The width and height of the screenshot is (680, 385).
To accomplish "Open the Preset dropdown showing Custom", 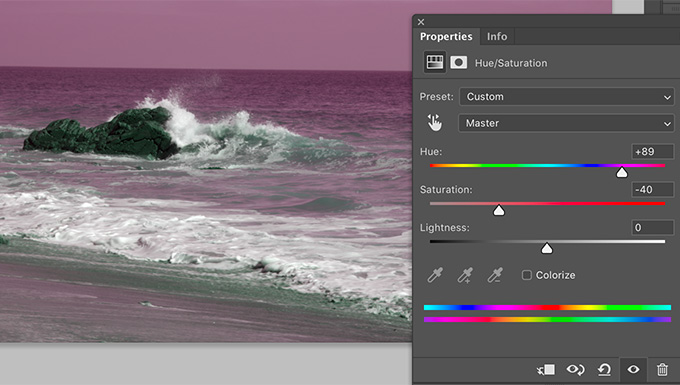I will pos(566,97).
